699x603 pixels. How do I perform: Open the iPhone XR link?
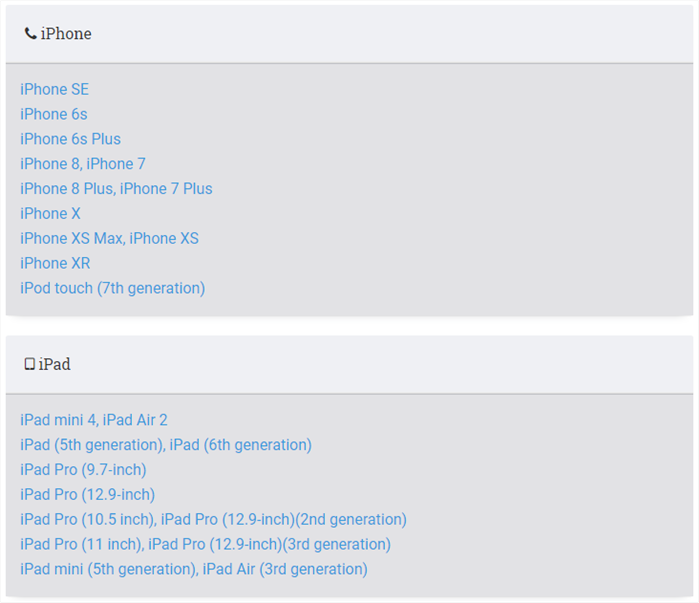pyautogui.click(x=55, y=263)
